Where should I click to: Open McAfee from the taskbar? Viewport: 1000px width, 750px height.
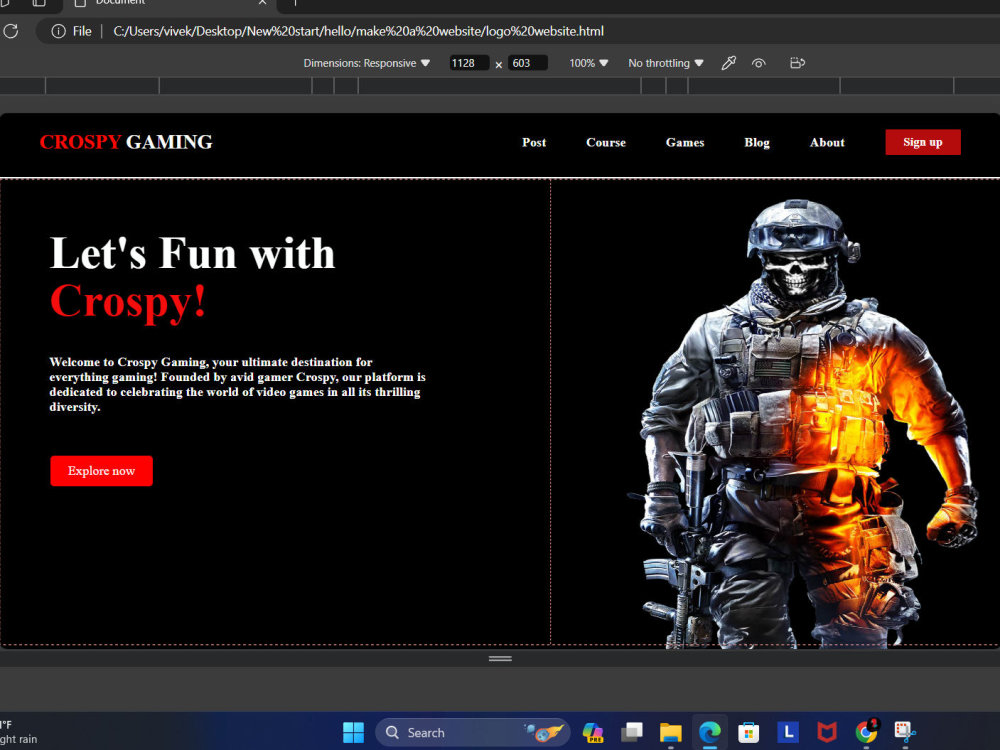tap(827, 732)
